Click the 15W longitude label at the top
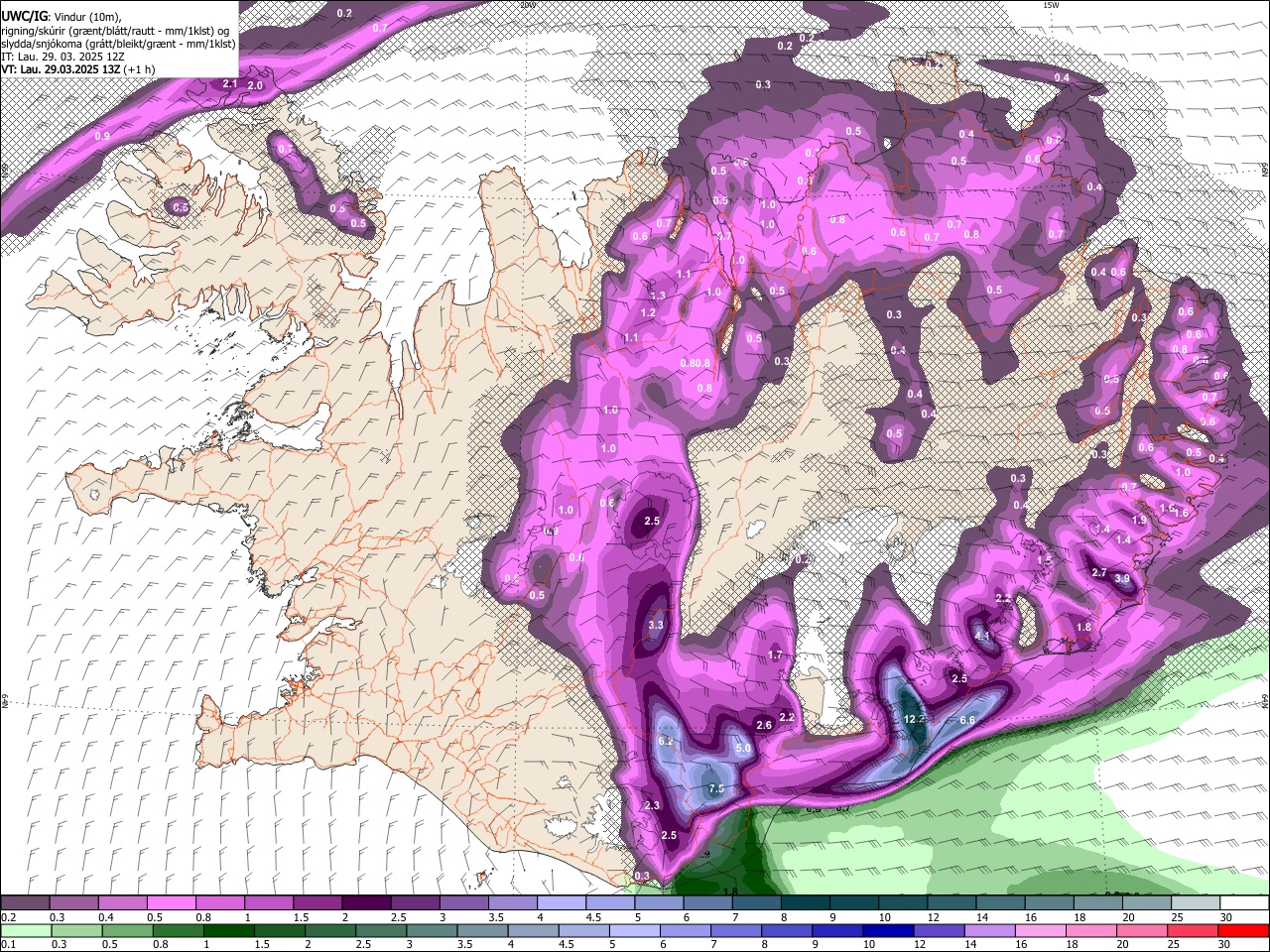Image resolution: width=1270 pixels, height=952 pixels. (x=1051, y=5)
